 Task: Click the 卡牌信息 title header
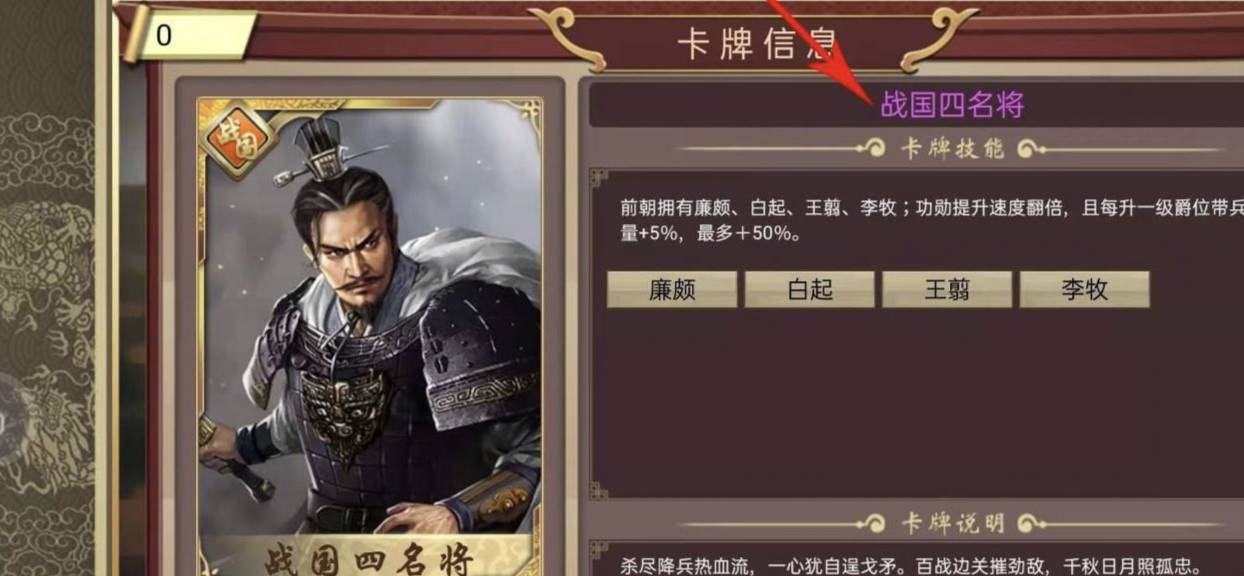(x=757, y=43)
